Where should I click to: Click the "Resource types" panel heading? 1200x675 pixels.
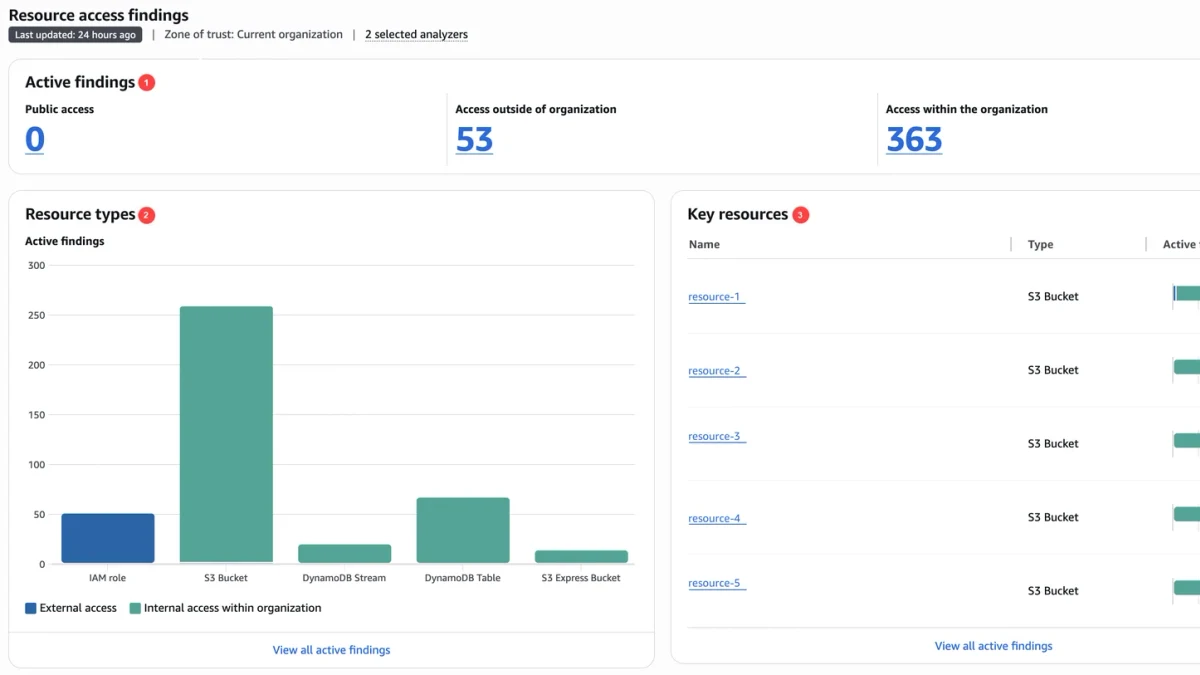pos(80,214)
